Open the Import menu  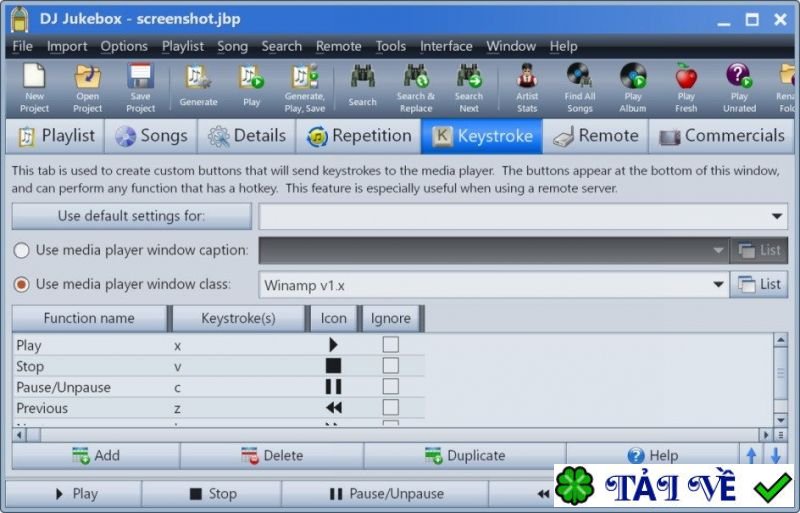click(x=67, y=46)
